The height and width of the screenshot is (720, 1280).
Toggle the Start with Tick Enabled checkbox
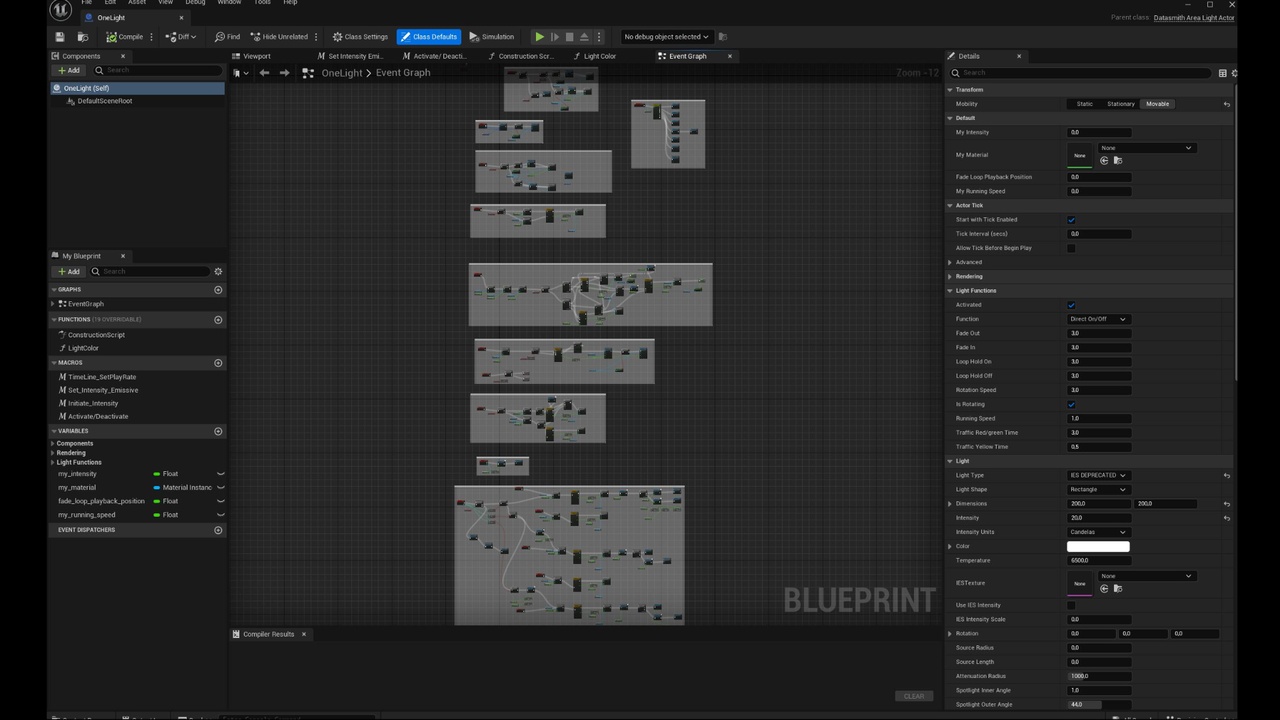(x=1071, y=220)
